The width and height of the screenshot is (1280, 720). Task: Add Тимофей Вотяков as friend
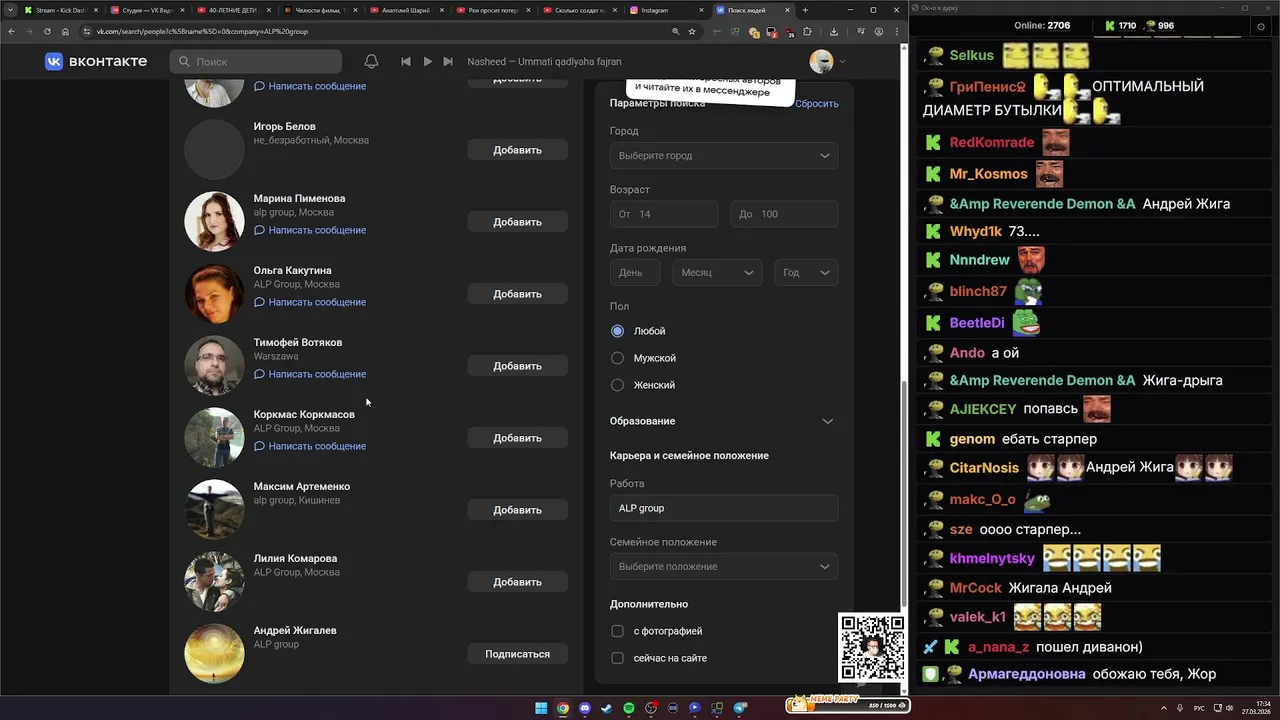[x=517, y=366]
